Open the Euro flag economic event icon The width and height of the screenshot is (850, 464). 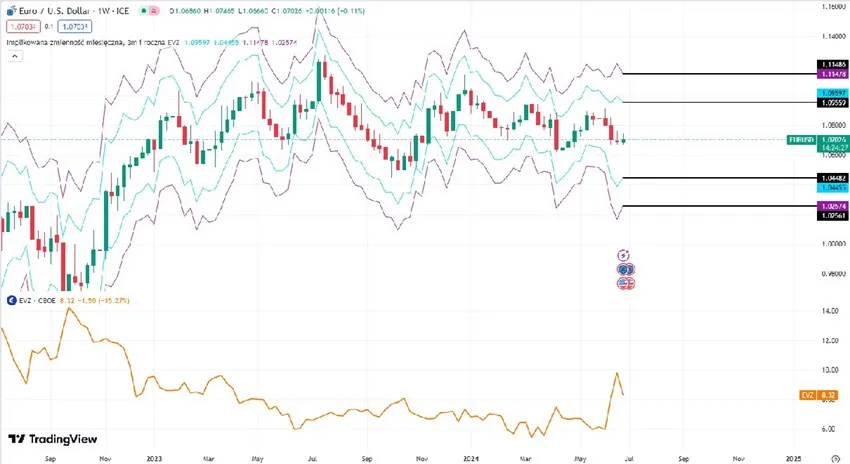pos(625,269)
